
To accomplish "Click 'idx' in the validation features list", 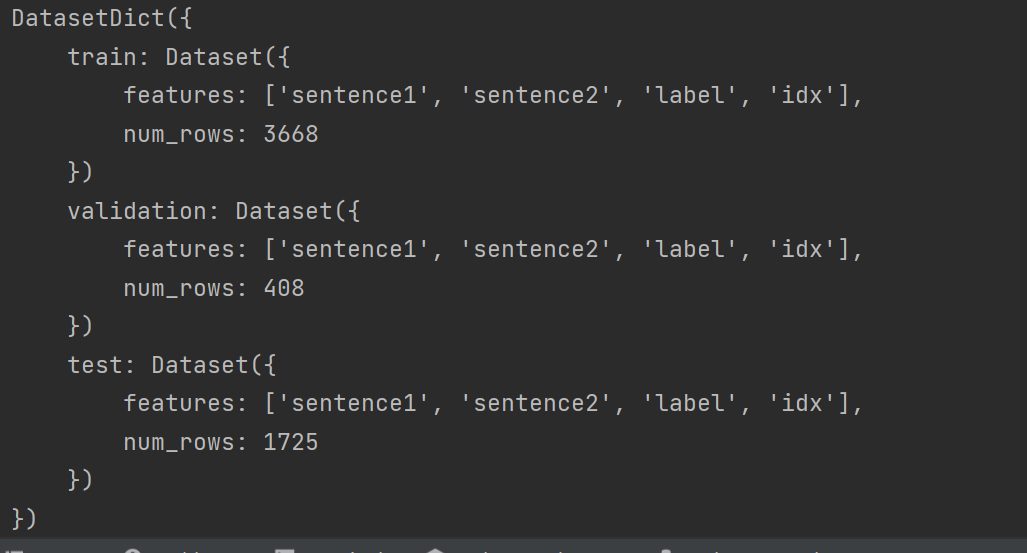I will [x=802, y=250].
